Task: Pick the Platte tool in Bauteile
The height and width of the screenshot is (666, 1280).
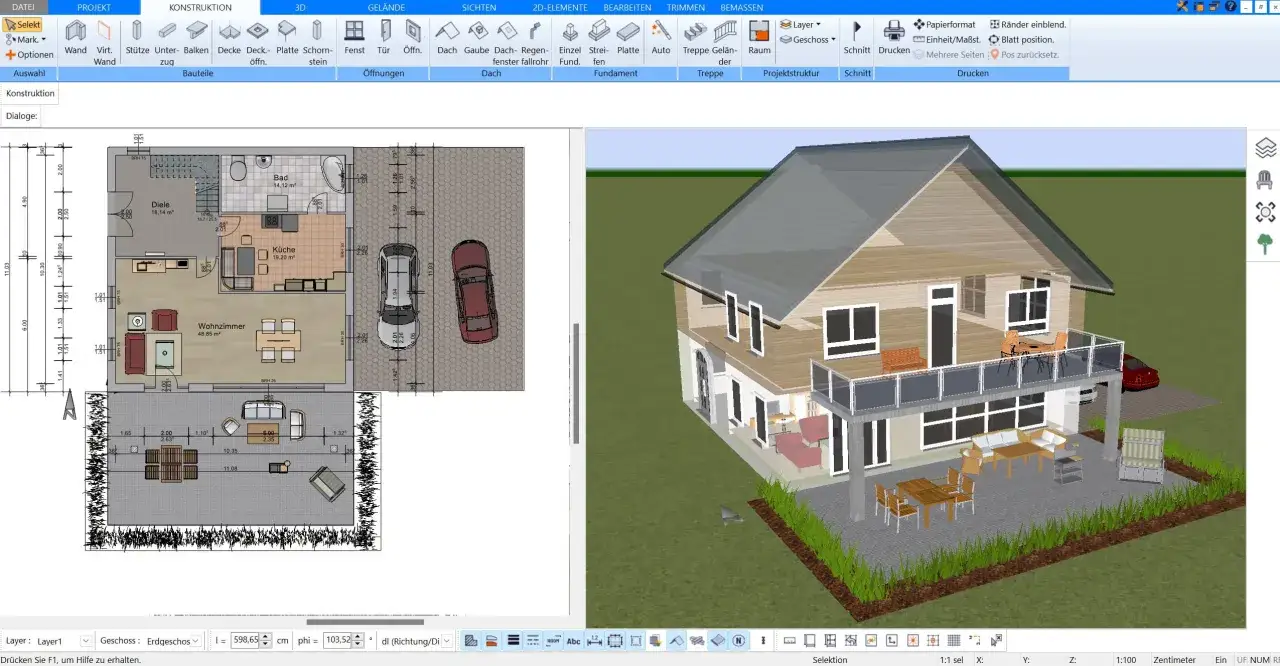Action: point(287,38)
